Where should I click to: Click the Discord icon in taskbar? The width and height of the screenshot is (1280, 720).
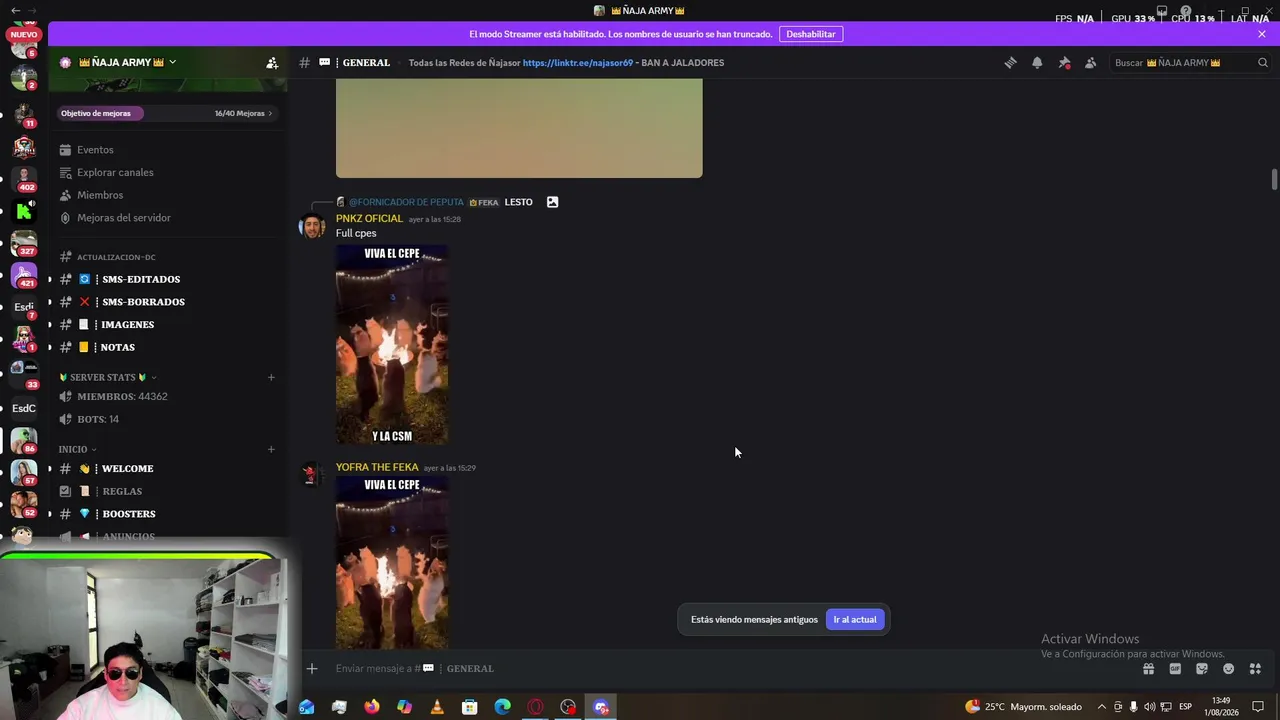(x=601, y=707)
